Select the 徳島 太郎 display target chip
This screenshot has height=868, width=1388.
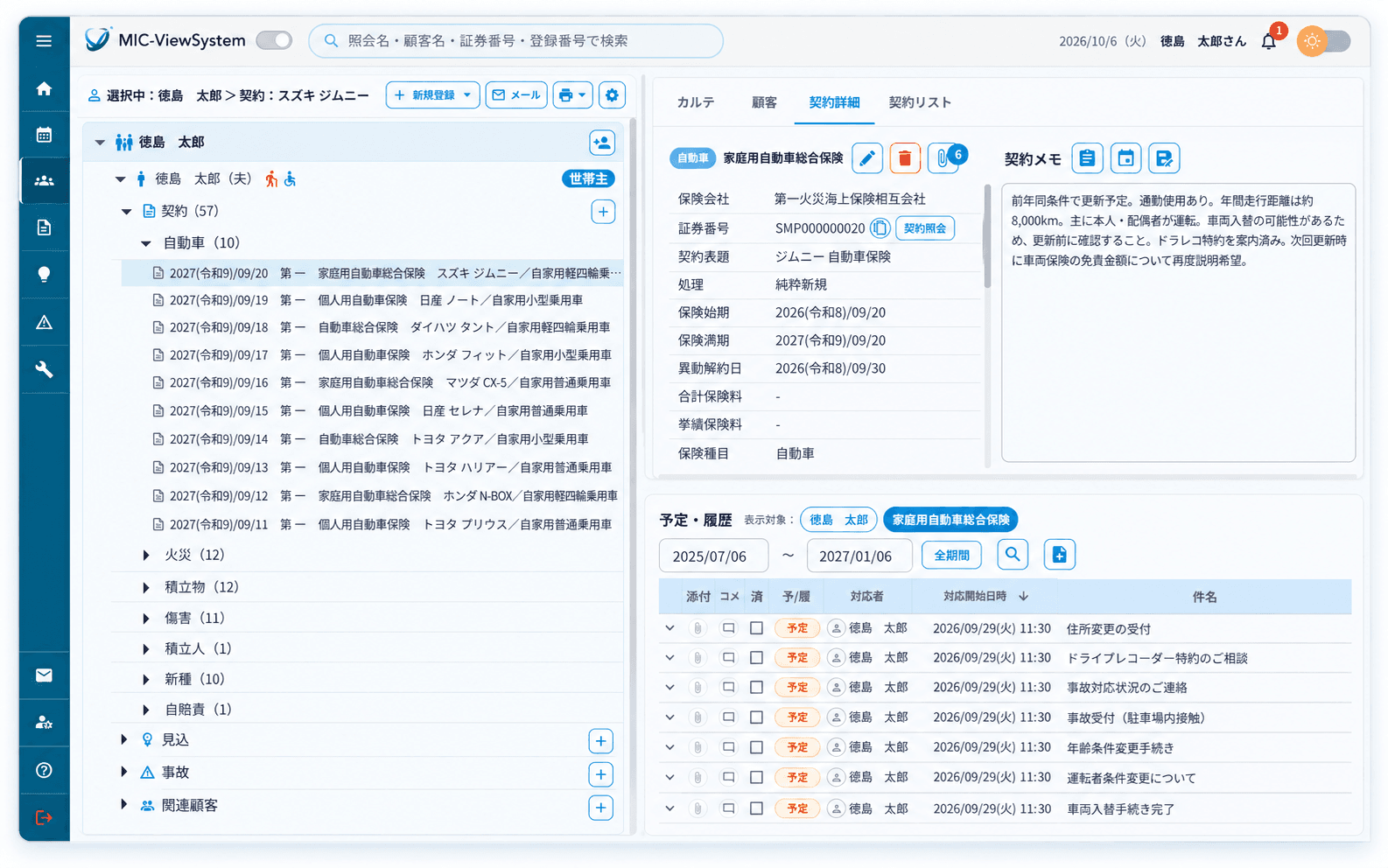(x=838, y=520)
